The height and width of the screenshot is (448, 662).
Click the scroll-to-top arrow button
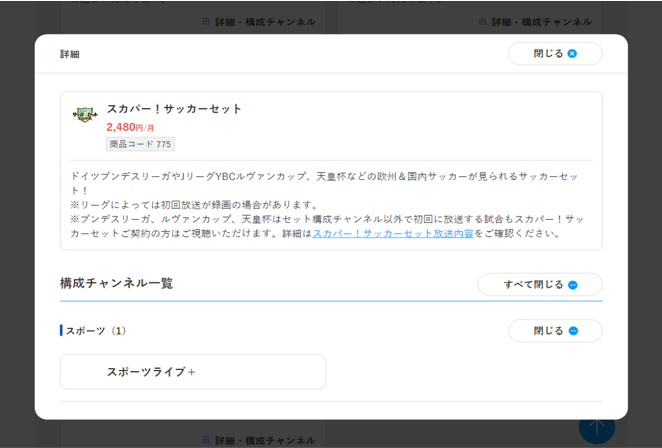(x=597, y=427)
